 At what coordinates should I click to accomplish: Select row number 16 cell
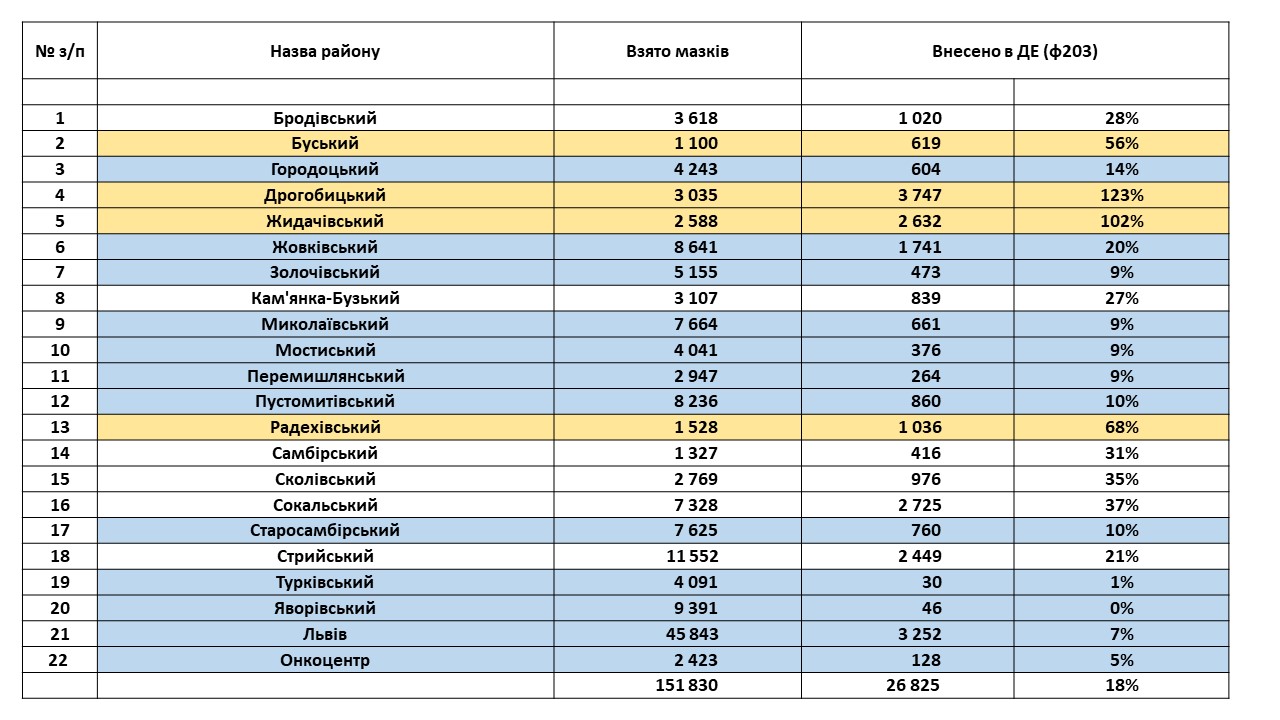[60, 505]
